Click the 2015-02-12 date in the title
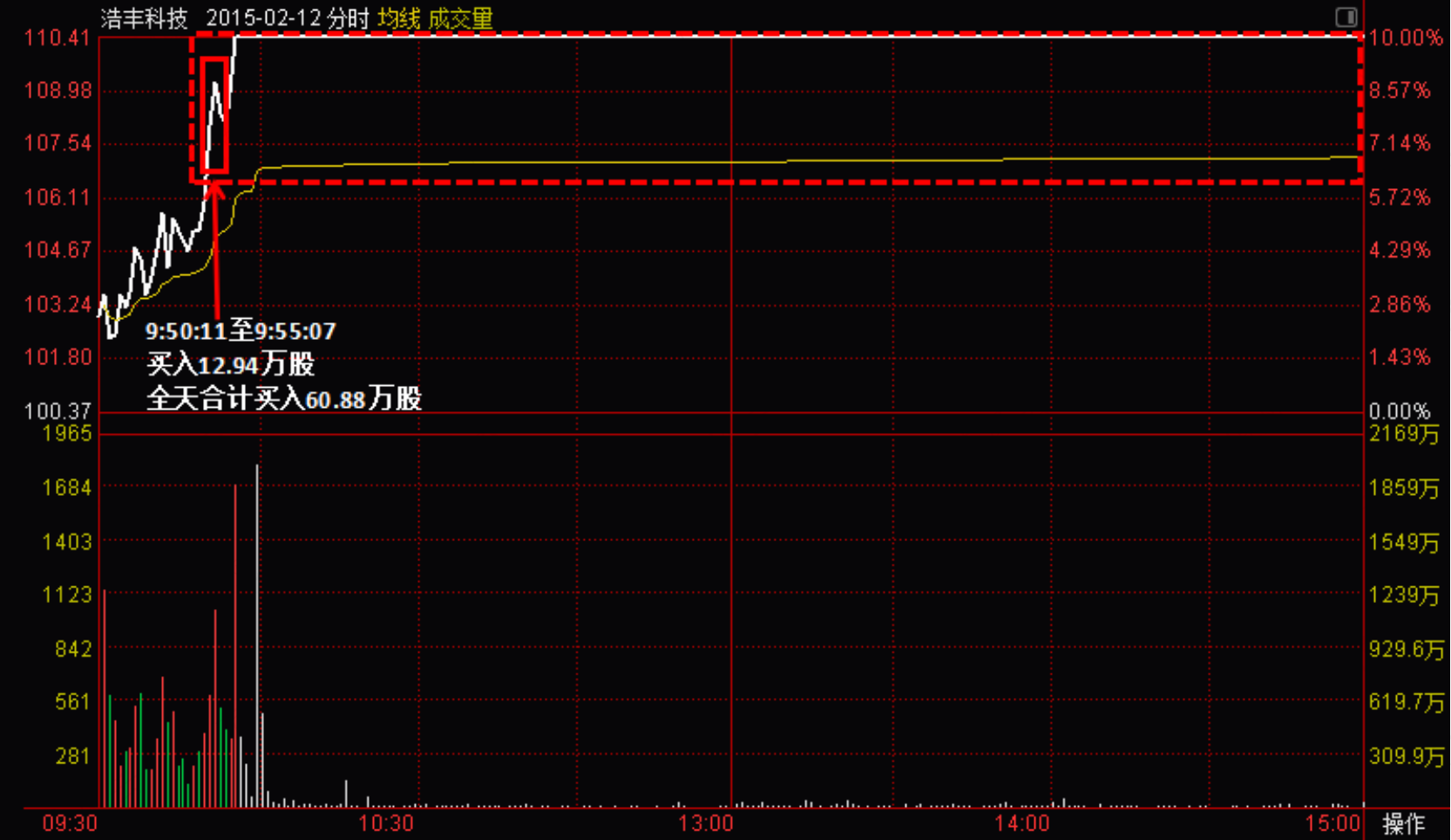This screenshot has width=1451, height=840. 264,18
